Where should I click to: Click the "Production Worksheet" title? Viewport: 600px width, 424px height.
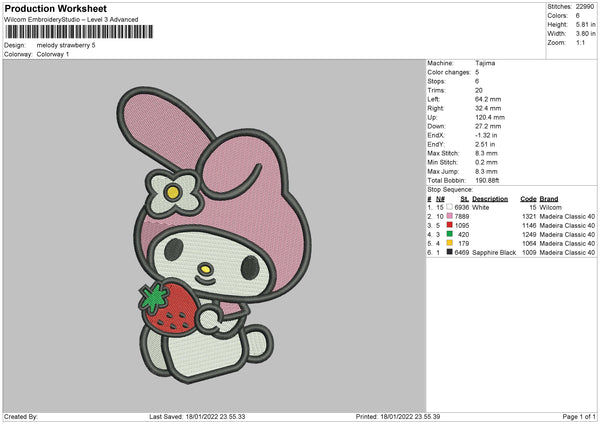click(55, 8)
